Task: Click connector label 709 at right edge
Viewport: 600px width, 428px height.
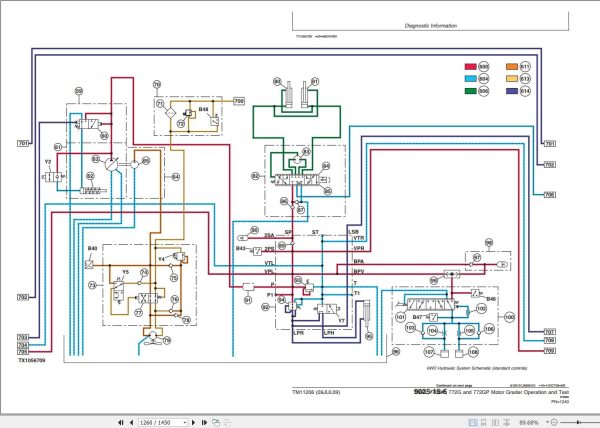Action: [549, 350]
